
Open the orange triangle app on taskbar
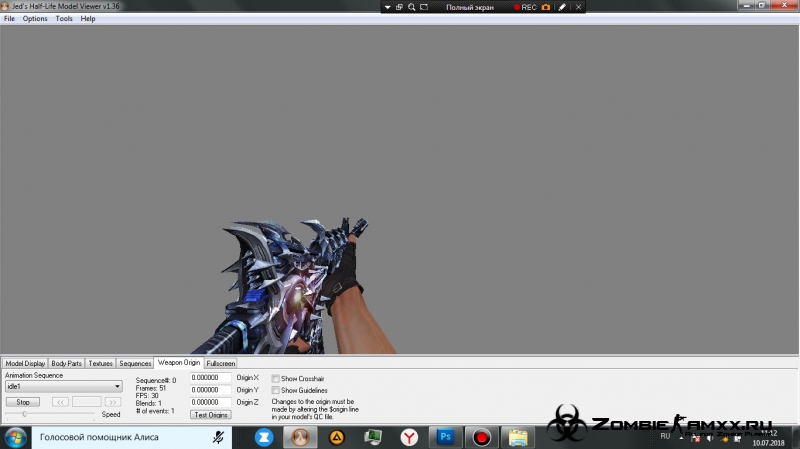(337, 437)
